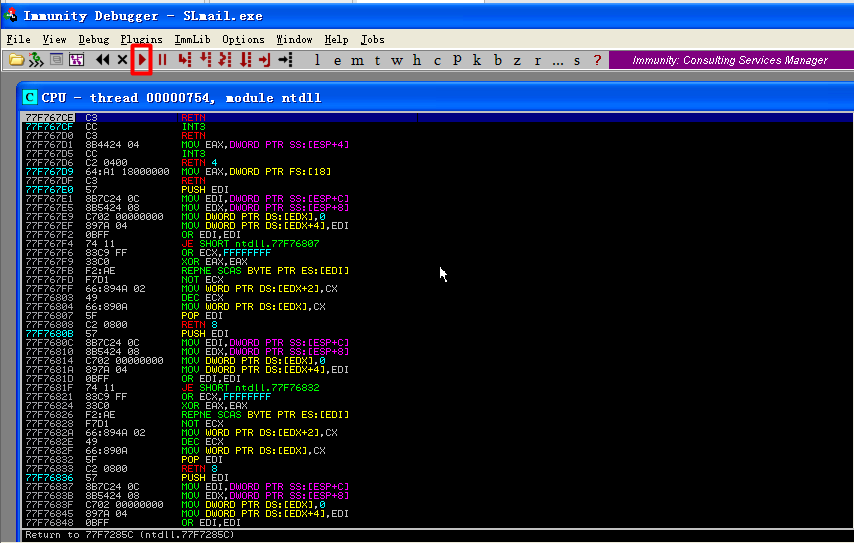The width and height of the screenshot is (854, 543).
Task: Click the Trace into toolbar icon
Action: click(225, 60)
